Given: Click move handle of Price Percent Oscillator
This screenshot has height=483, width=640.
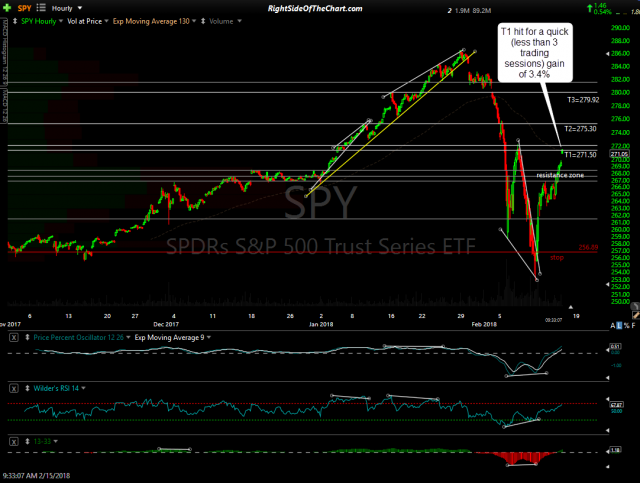Looking at the screenshot, I should pos(27,337).
